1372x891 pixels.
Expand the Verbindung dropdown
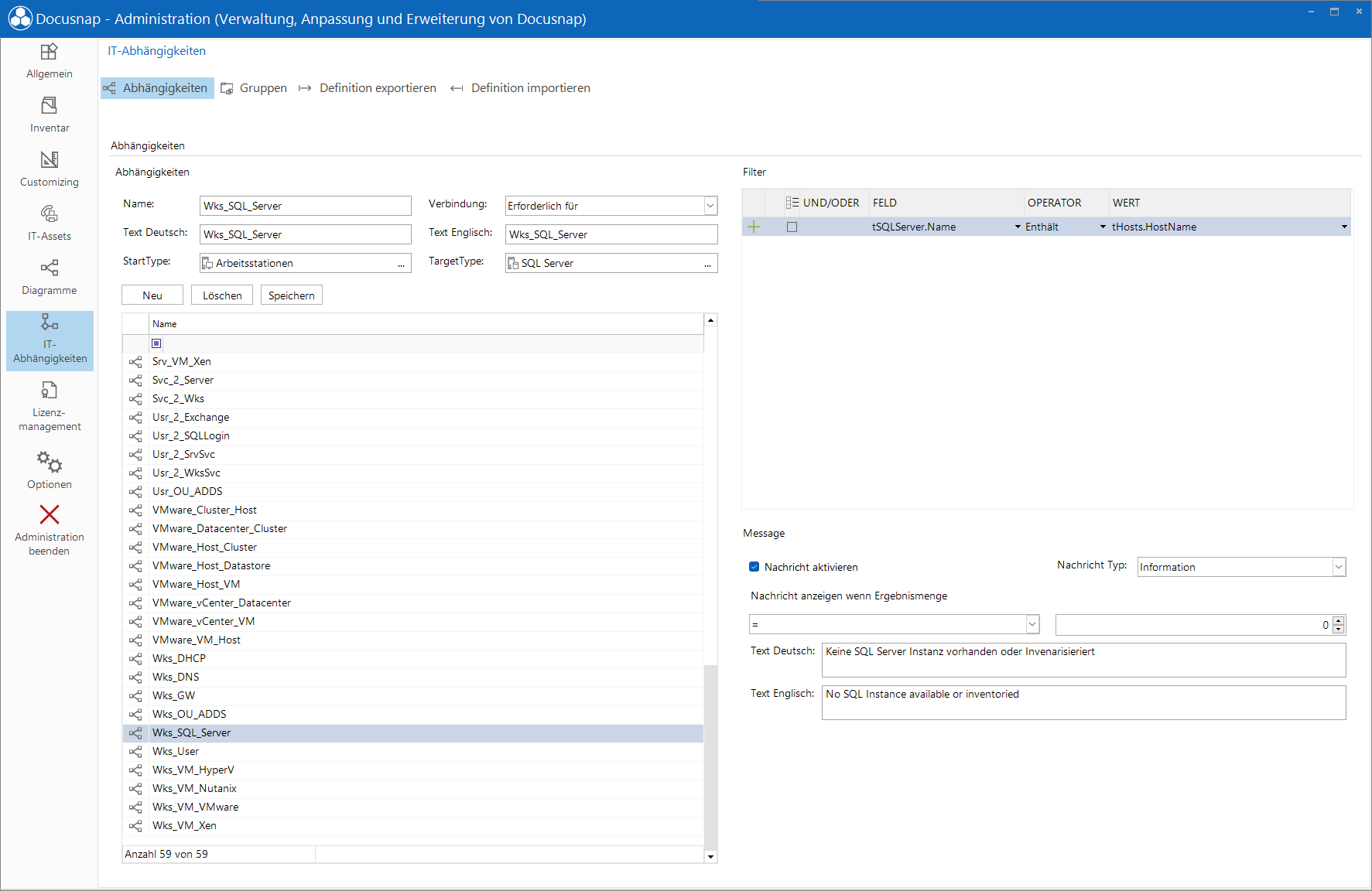[x=710, y=206]
